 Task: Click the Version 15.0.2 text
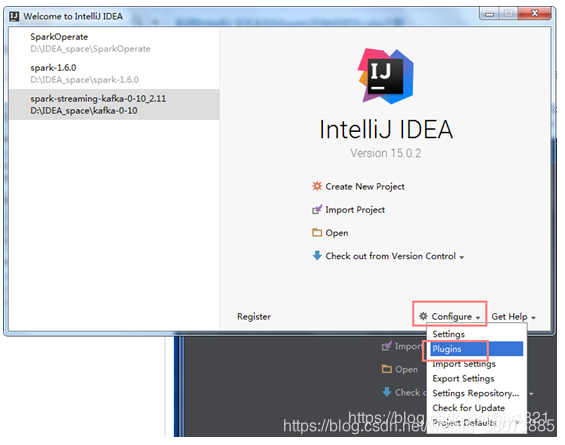point(386,153)
